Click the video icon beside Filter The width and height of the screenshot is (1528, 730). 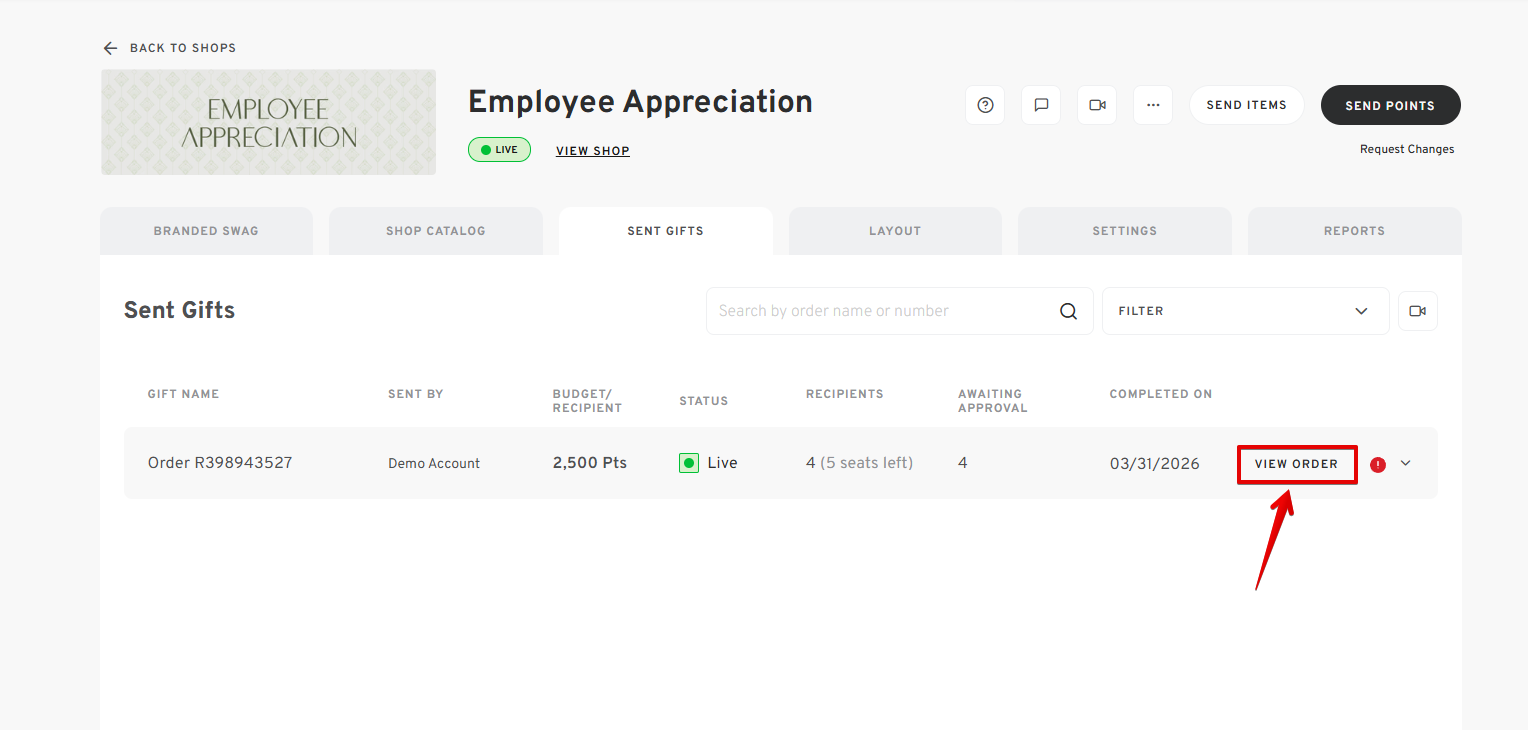click(1417, 311)
